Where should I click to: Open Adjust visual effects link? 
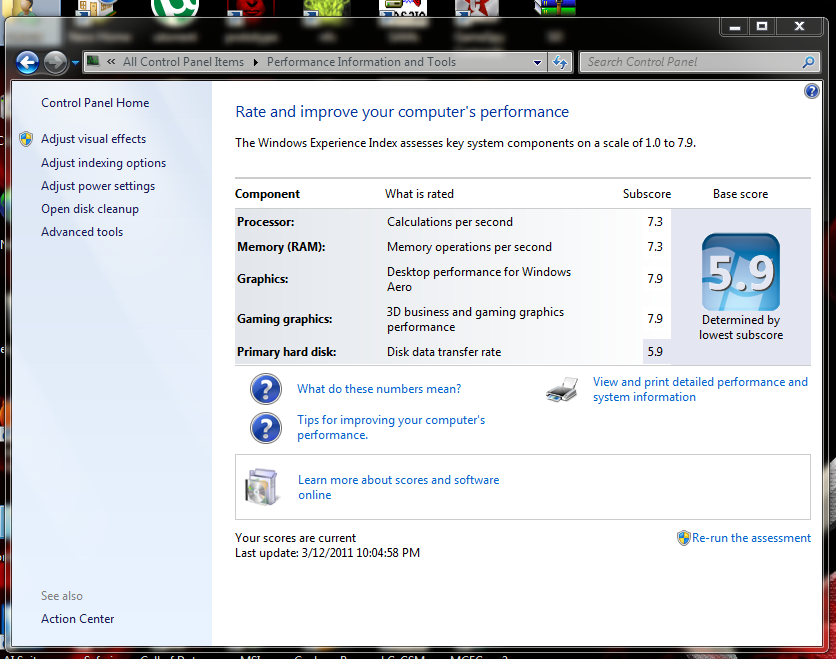click(x=93, y=139)
